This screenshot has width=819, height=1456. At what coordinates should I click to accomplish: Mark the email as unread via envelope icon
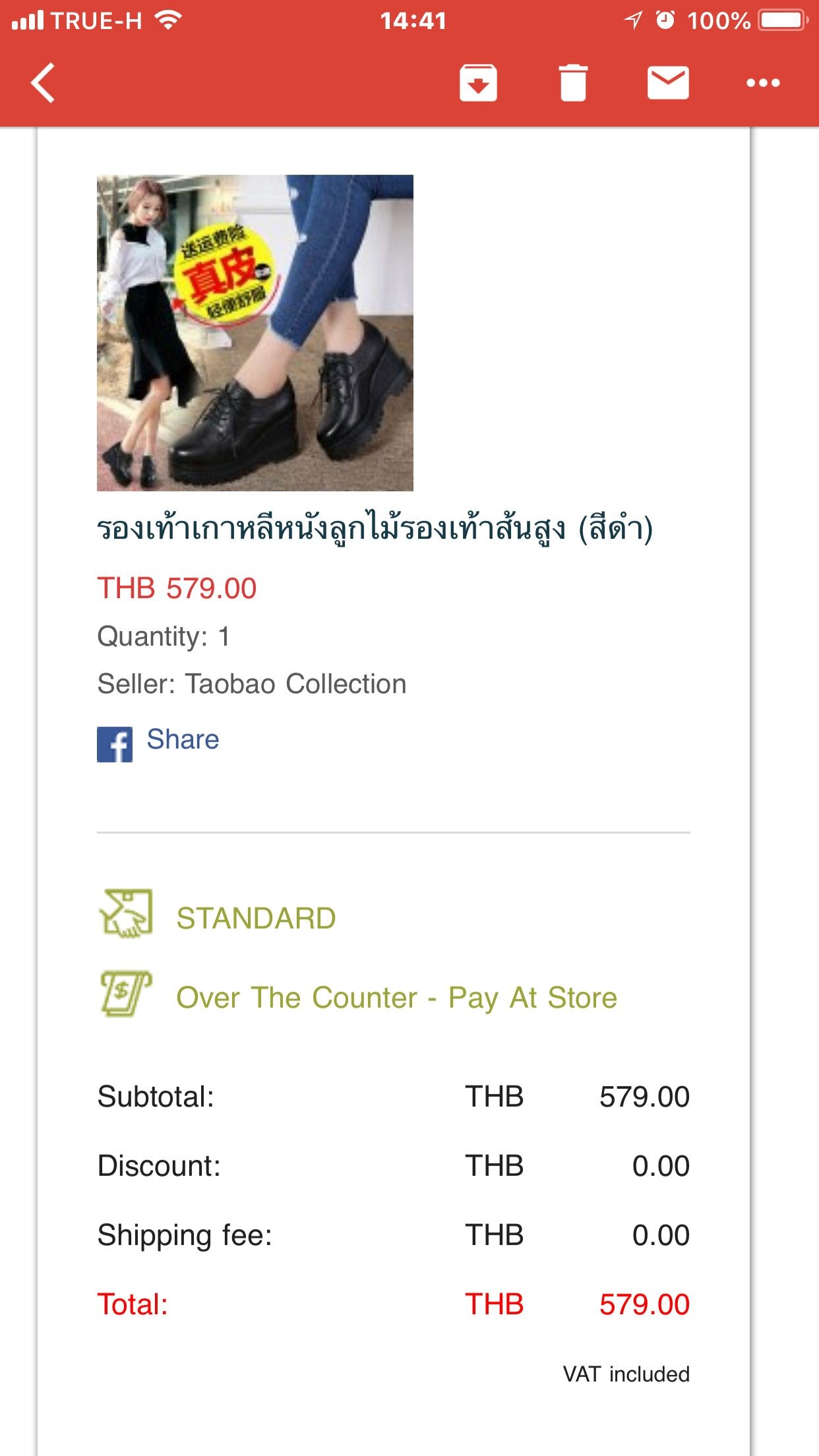coord(669,83)
